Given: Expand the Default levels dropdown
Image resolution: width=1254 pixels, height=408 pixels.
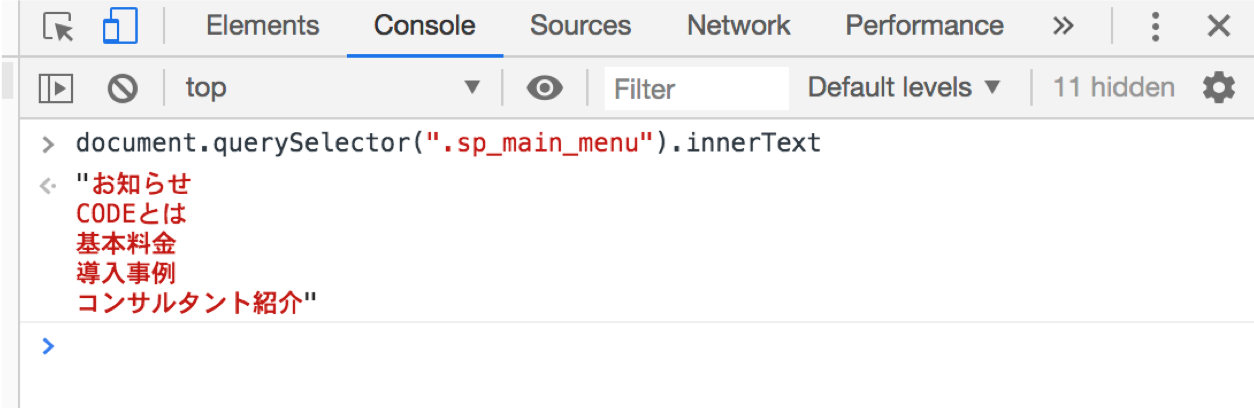Looking at the screenshot, I should point(904,88).
